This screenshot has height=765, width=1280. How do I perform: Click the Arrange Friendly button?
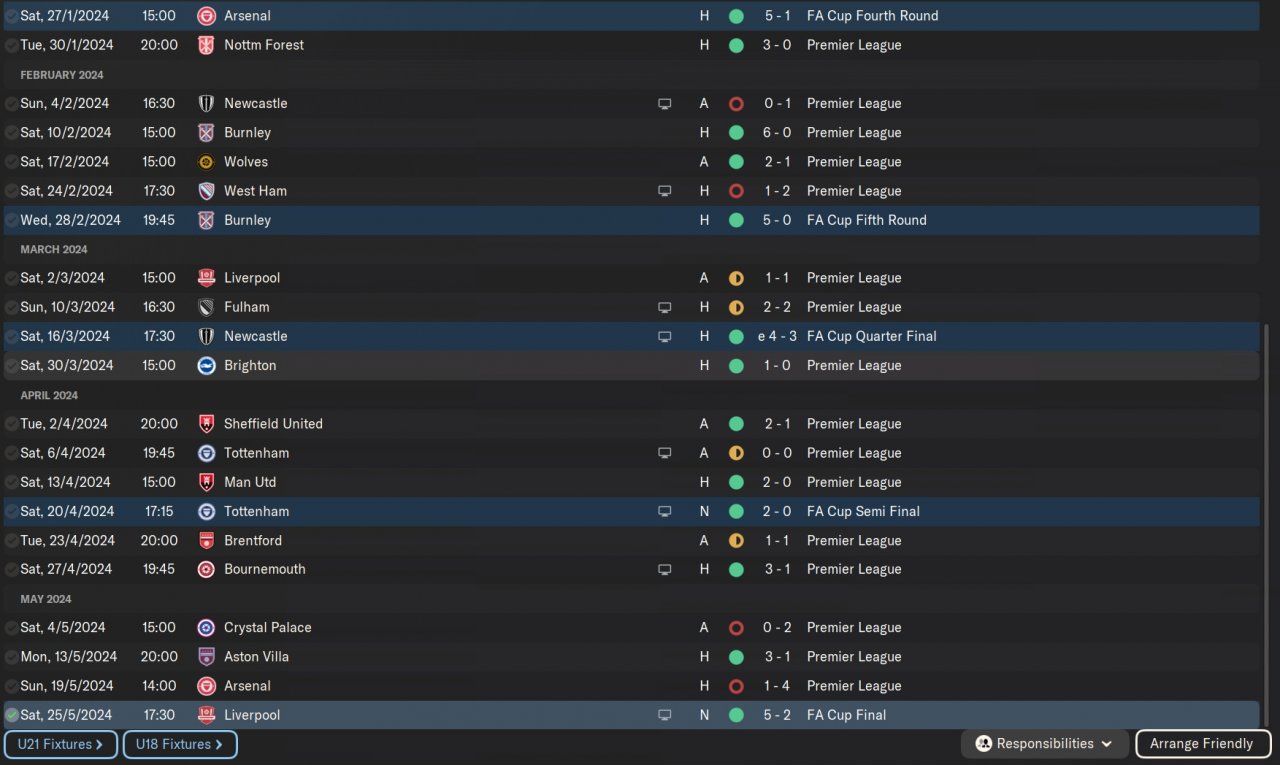(x=1203, y=744)
